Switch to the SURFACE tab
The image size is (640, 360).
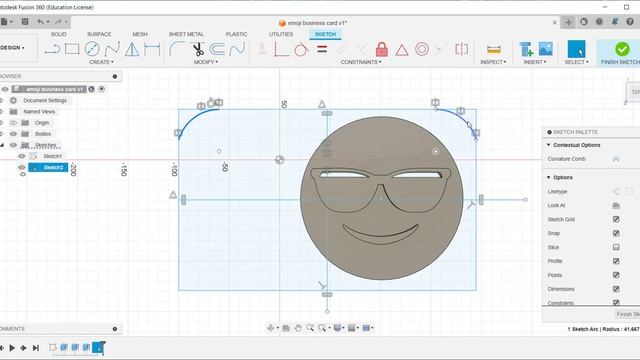click(x=99, y=34)
